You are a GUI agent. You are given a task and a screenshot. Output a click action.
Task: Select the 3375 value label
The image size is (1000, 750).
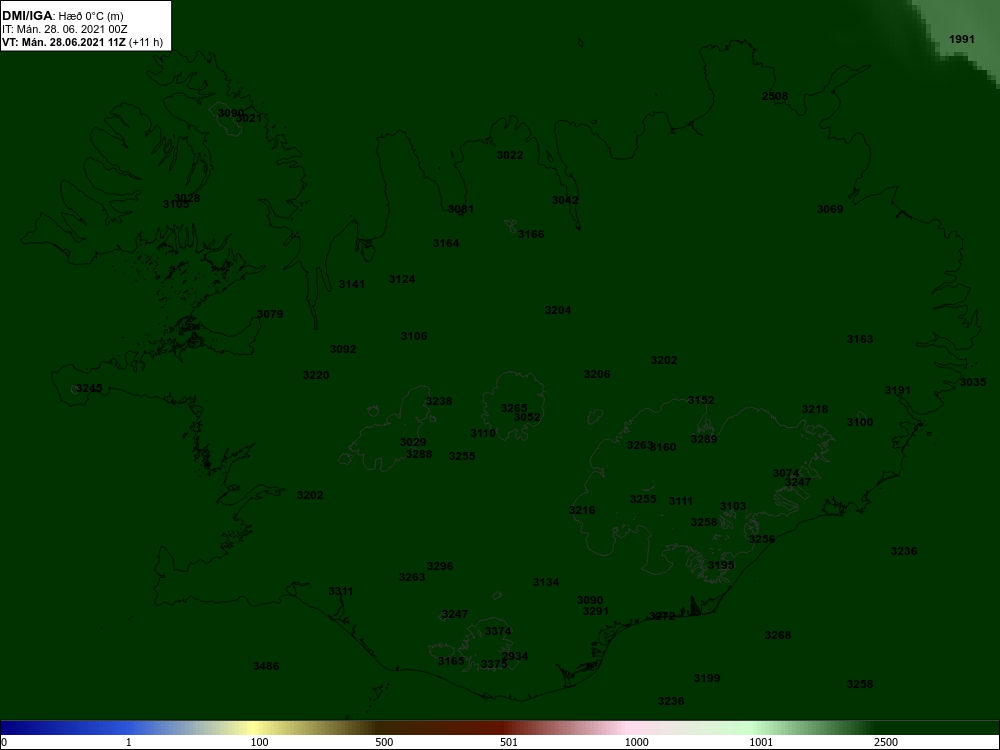494,665
